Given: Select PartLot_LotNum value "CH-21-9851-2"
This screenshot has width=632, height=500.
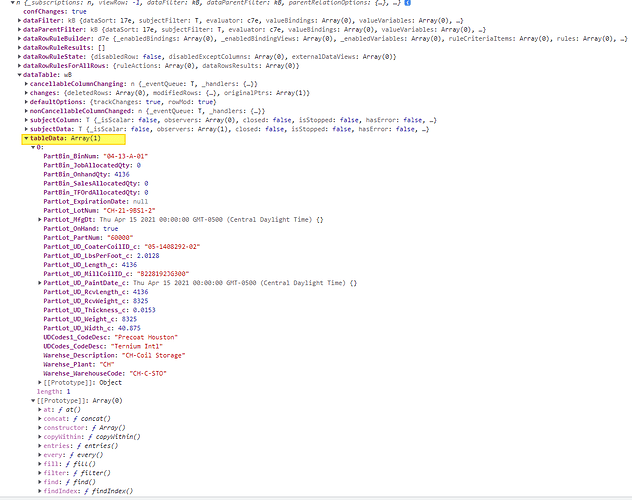Looking at the screenshot, I should [x=129, y=211].
